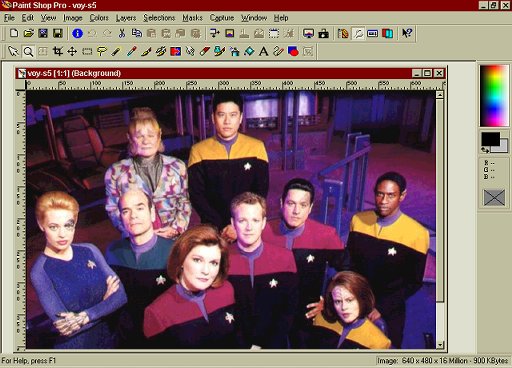Click the Full Screen Preview monitor icon
Screen dimensions: 512x368
tap(308, 33)
